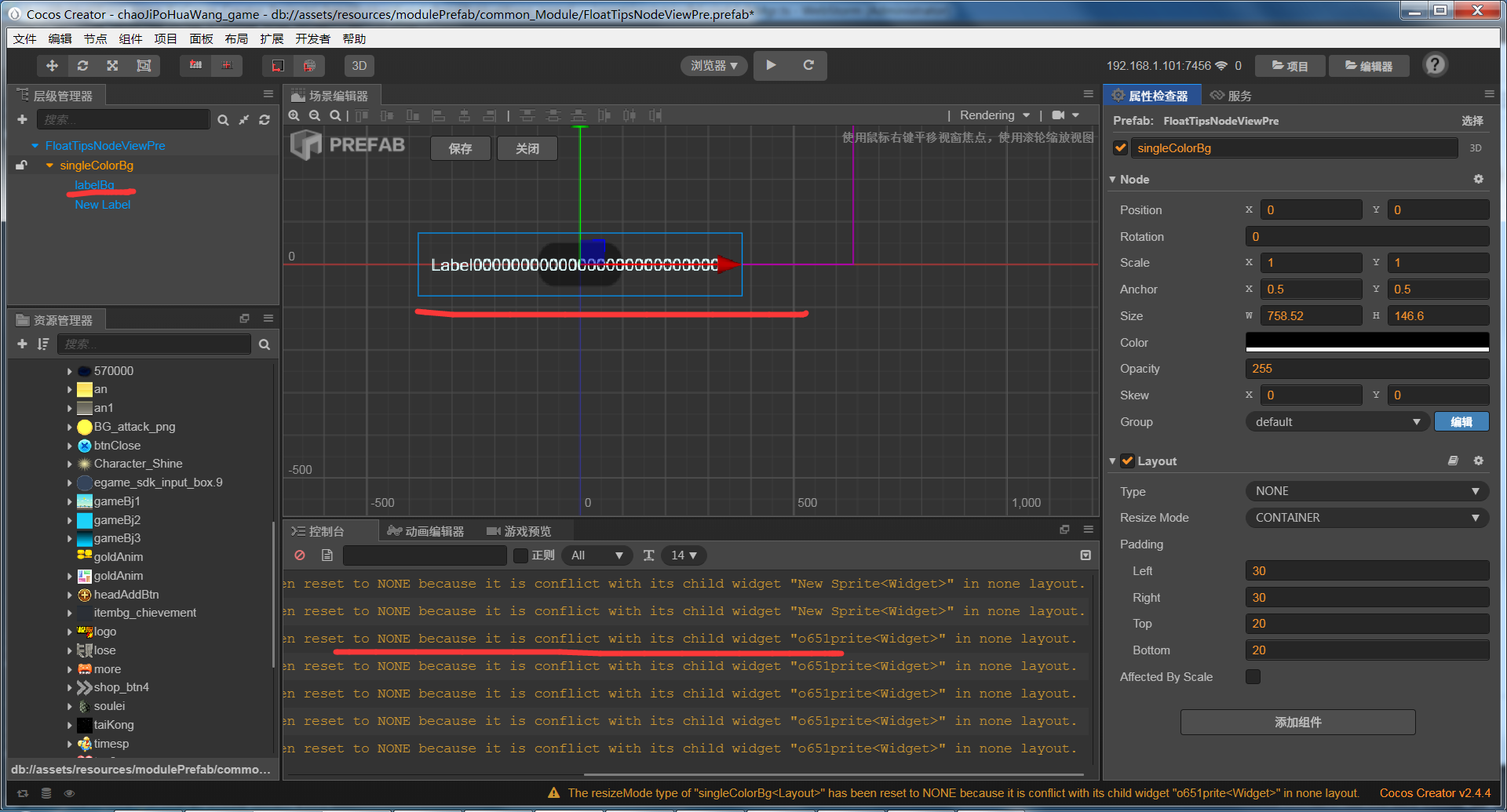The image size is (1507, 812).
Task: Refresh the hierarchy panel
Action: [x=265, y=120]
